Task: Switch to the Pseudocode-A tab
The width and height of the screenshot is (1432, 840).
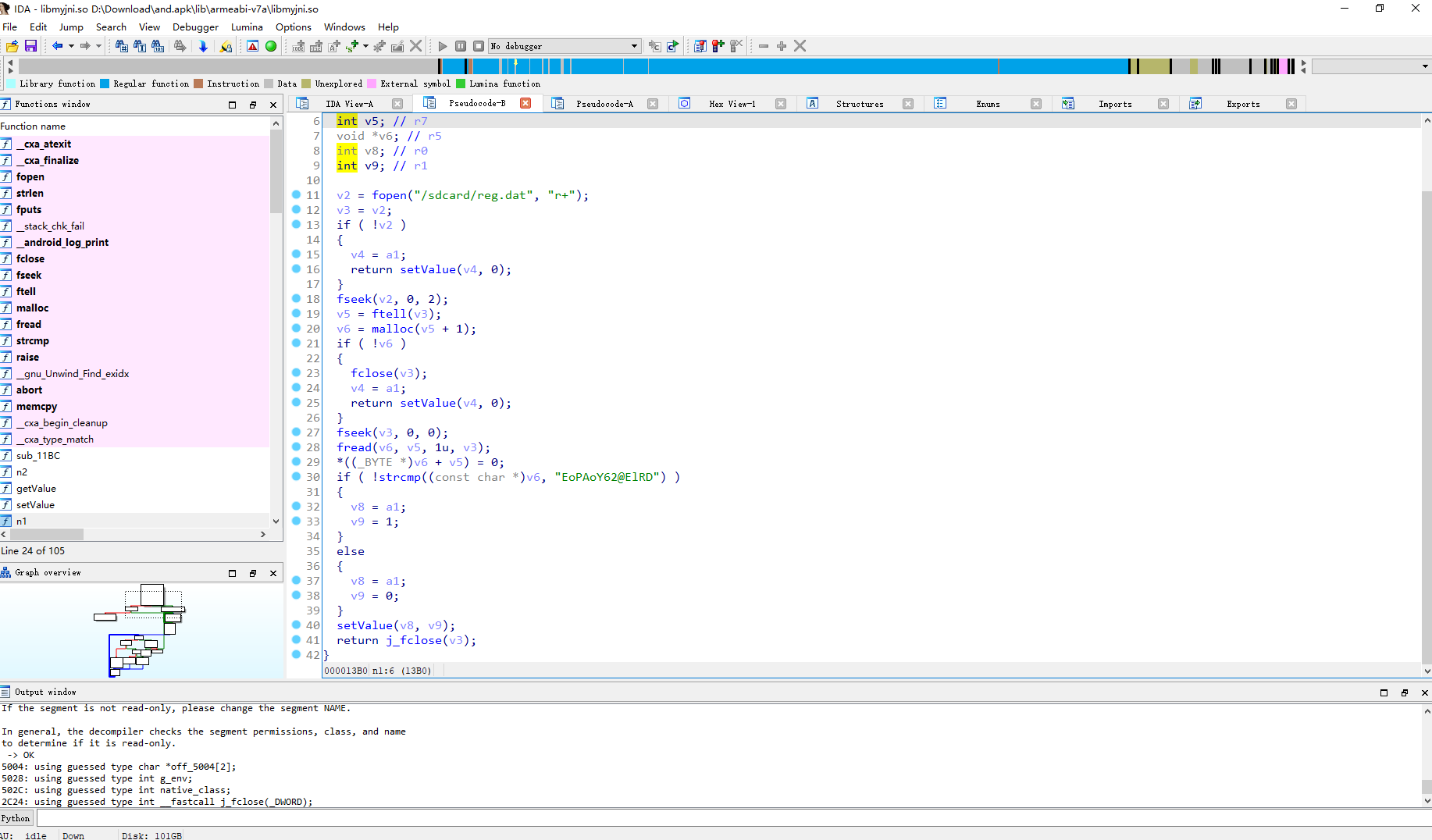Action: (604, 104)
